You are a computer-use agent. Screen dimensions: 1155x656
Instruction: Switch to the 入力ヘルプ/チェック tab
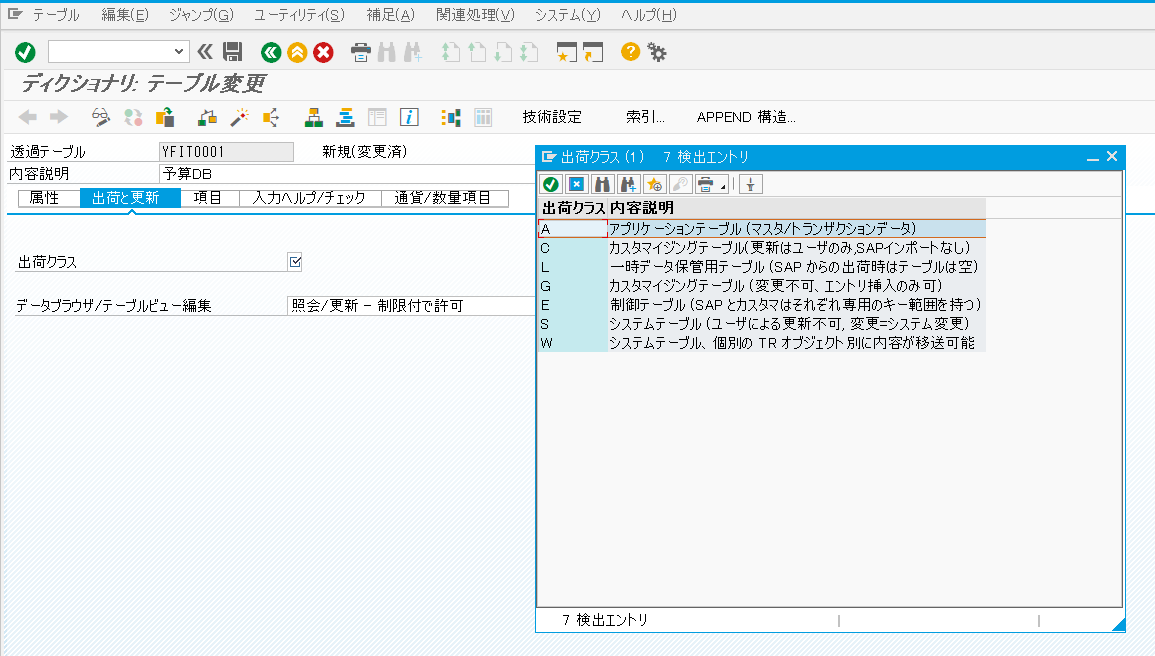coord(309,198)
